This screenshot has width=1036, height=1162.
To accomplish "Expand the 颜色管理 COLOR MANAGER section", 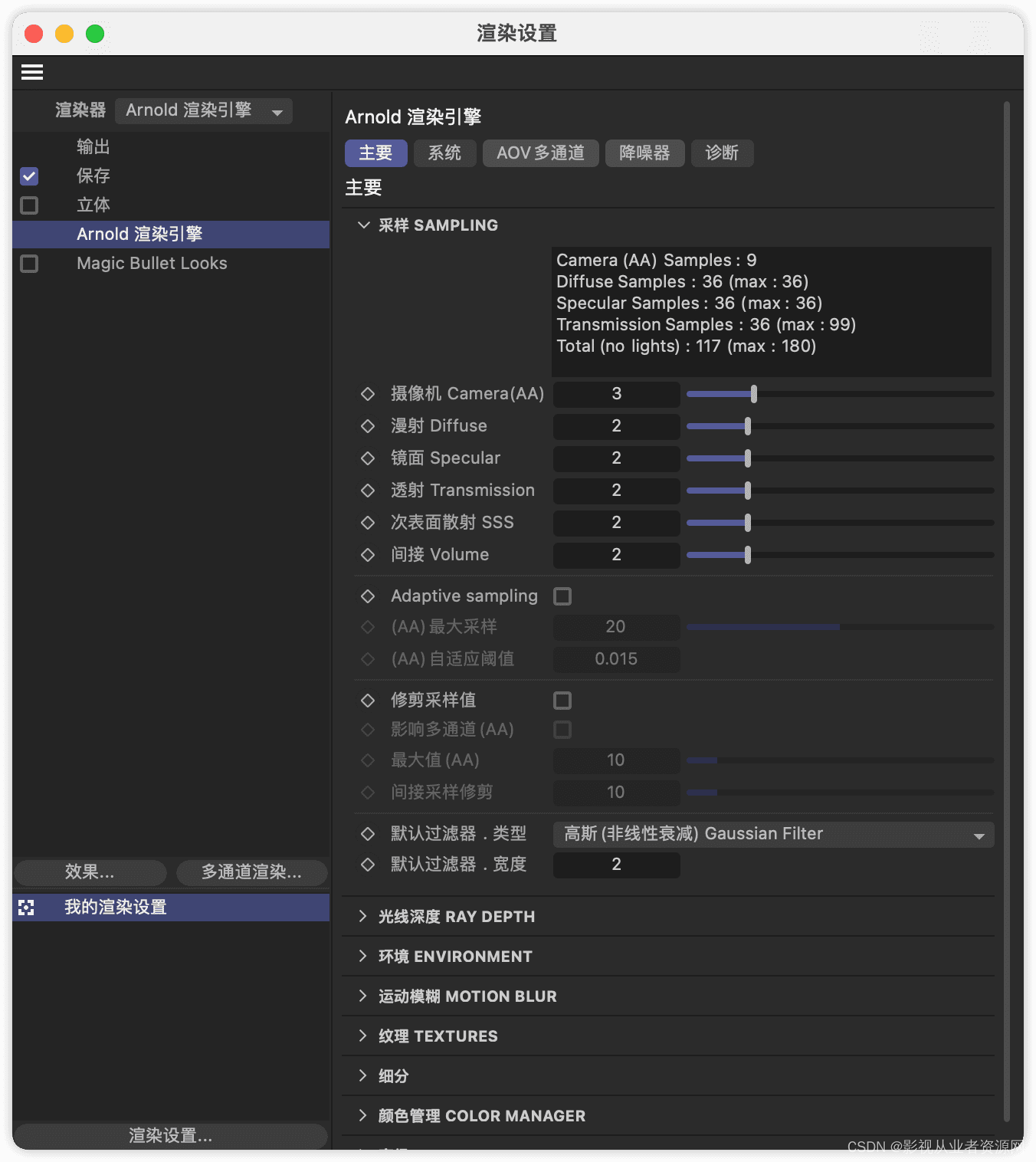I will pos(364,1116).
